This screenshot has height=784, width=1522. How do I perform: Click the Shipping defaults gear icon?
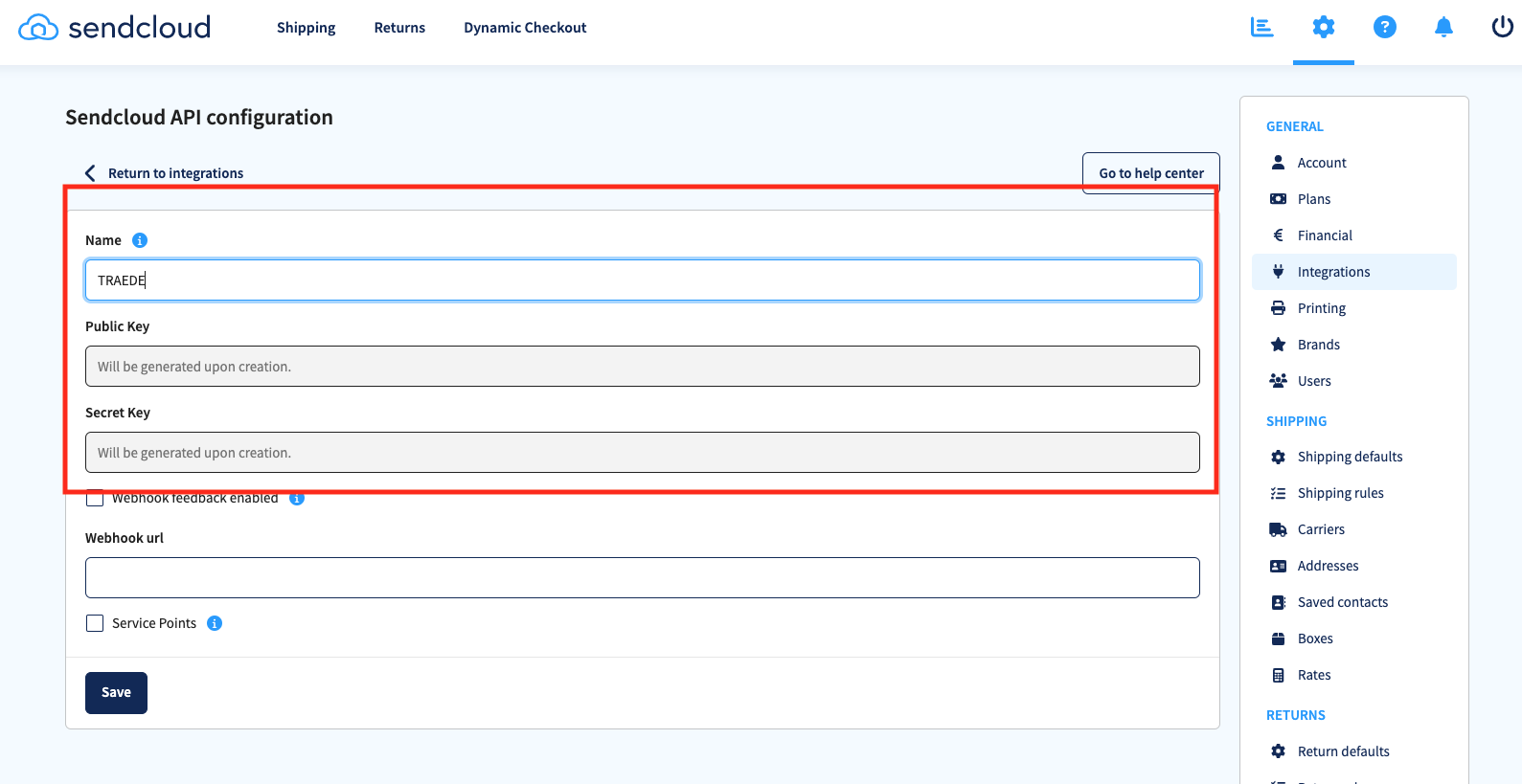pos(1278,457)
